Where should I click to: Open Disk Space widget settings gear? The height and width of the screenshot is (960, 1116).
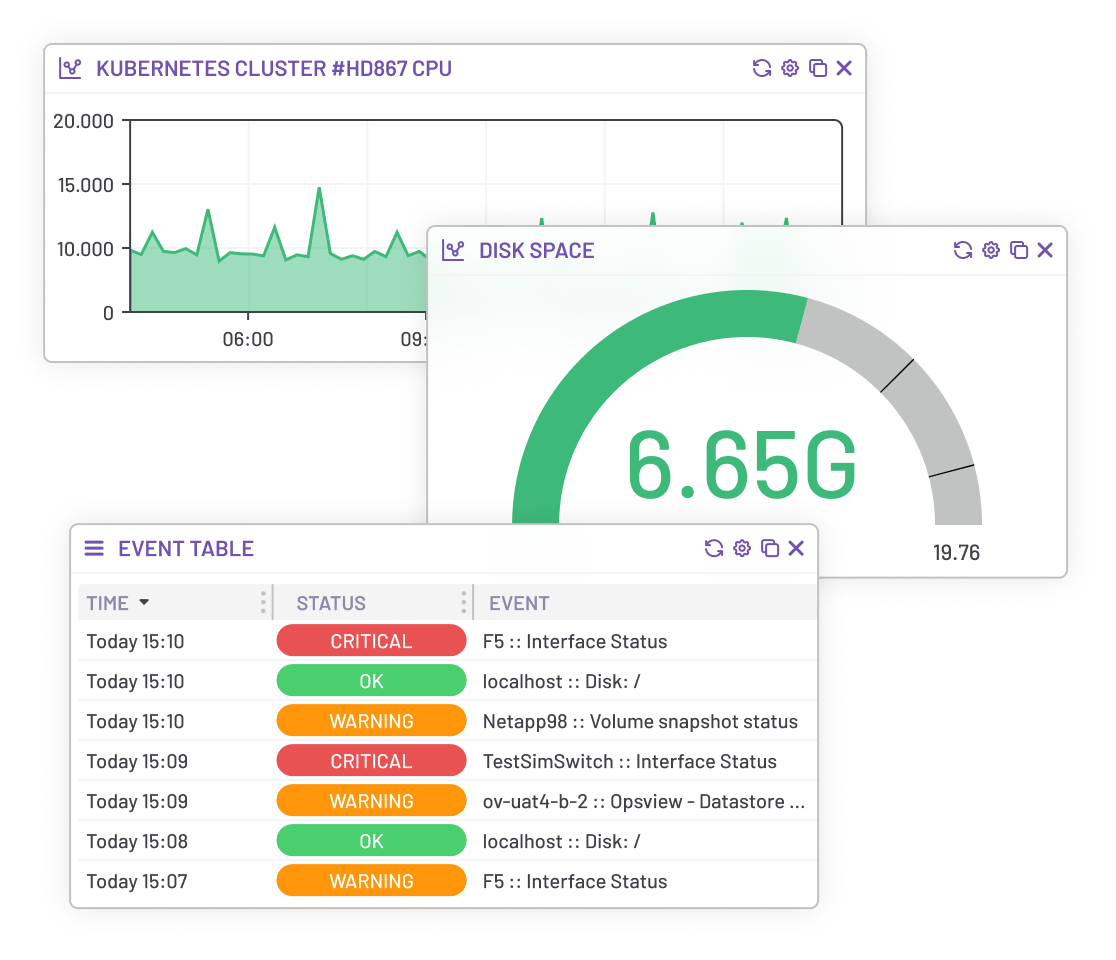(x=991, y=250)
